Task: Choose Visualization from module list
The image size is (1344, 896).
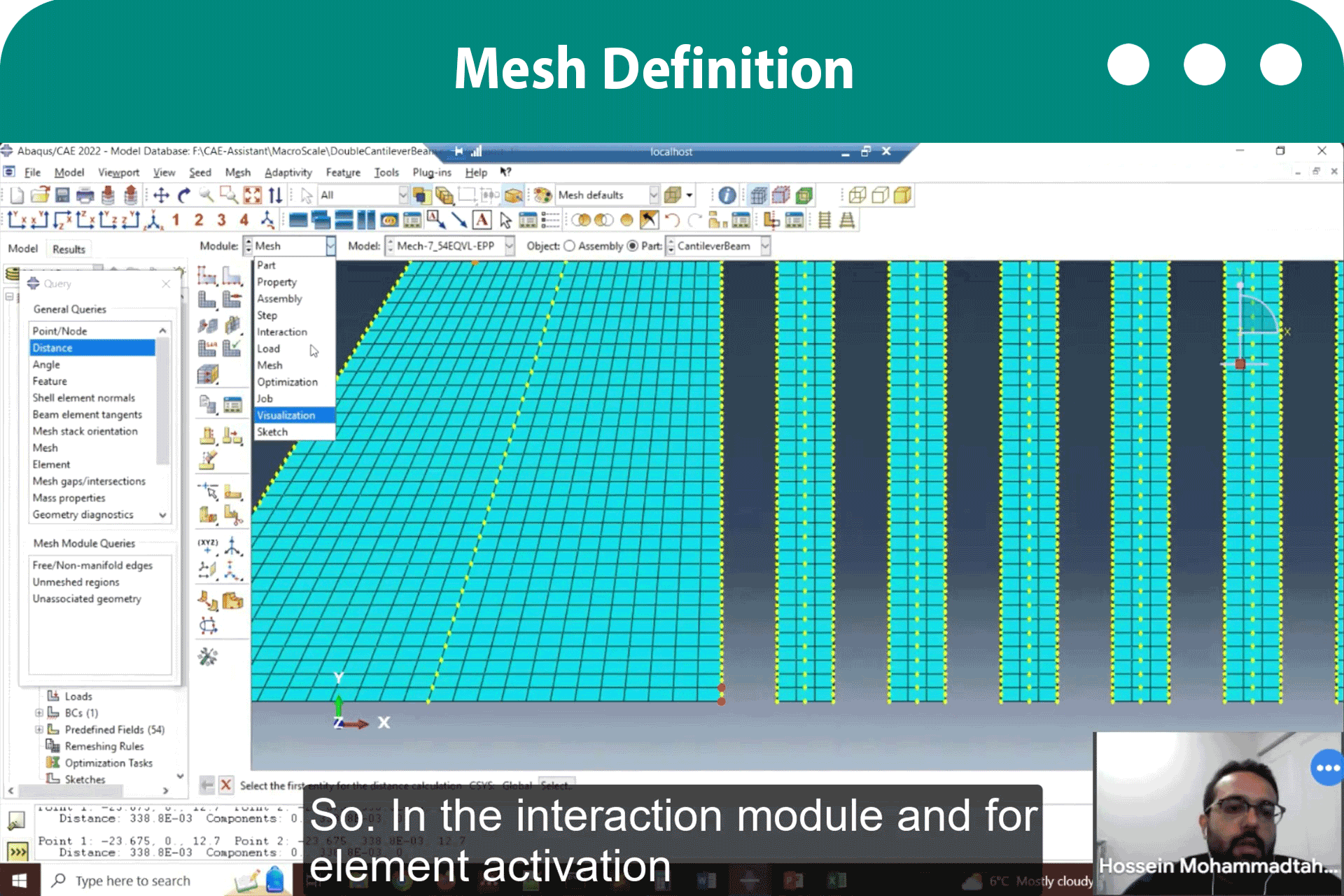Action: [x=294, y=415]
